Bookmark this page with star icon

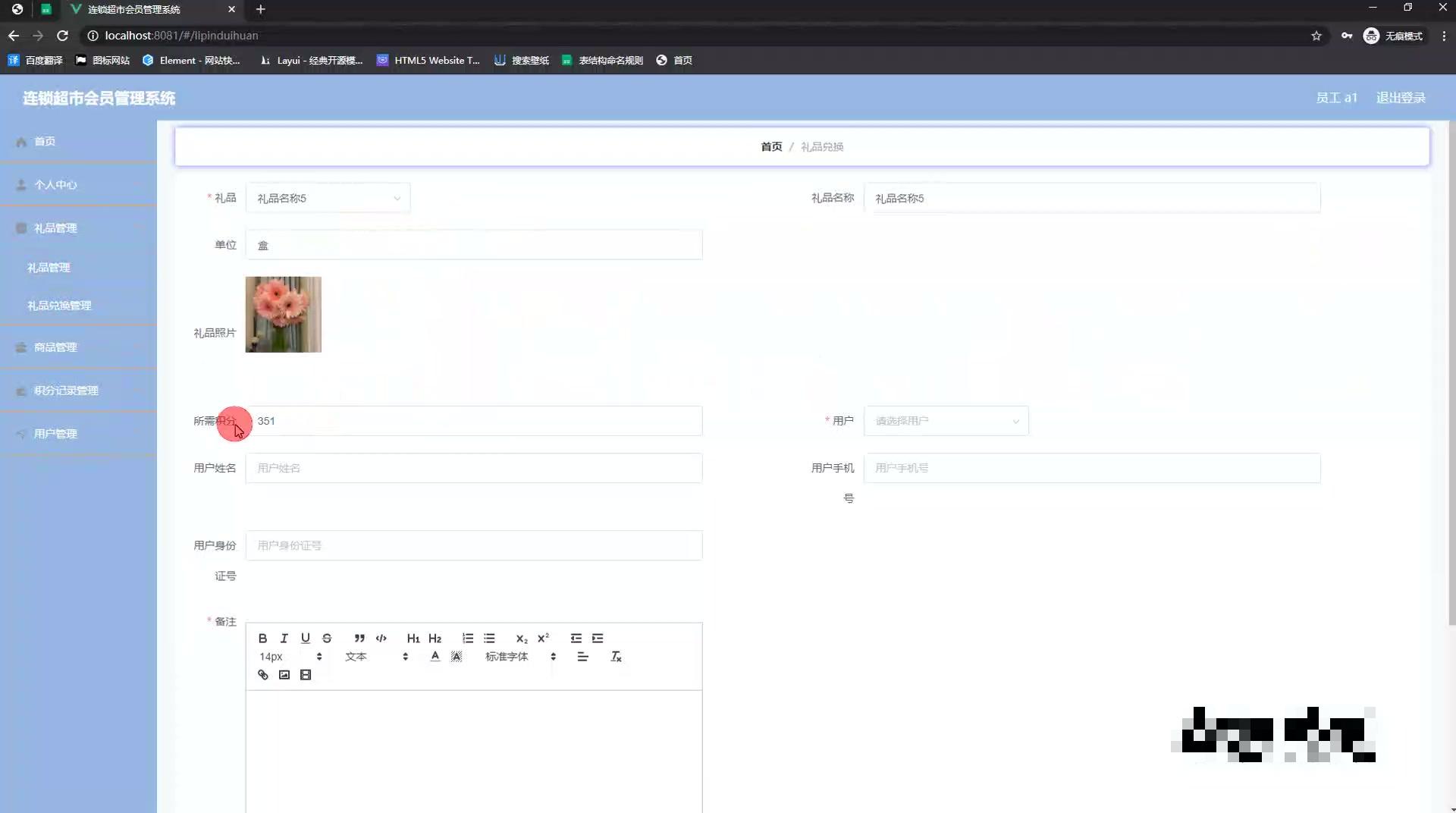[x=1316, y=36]
